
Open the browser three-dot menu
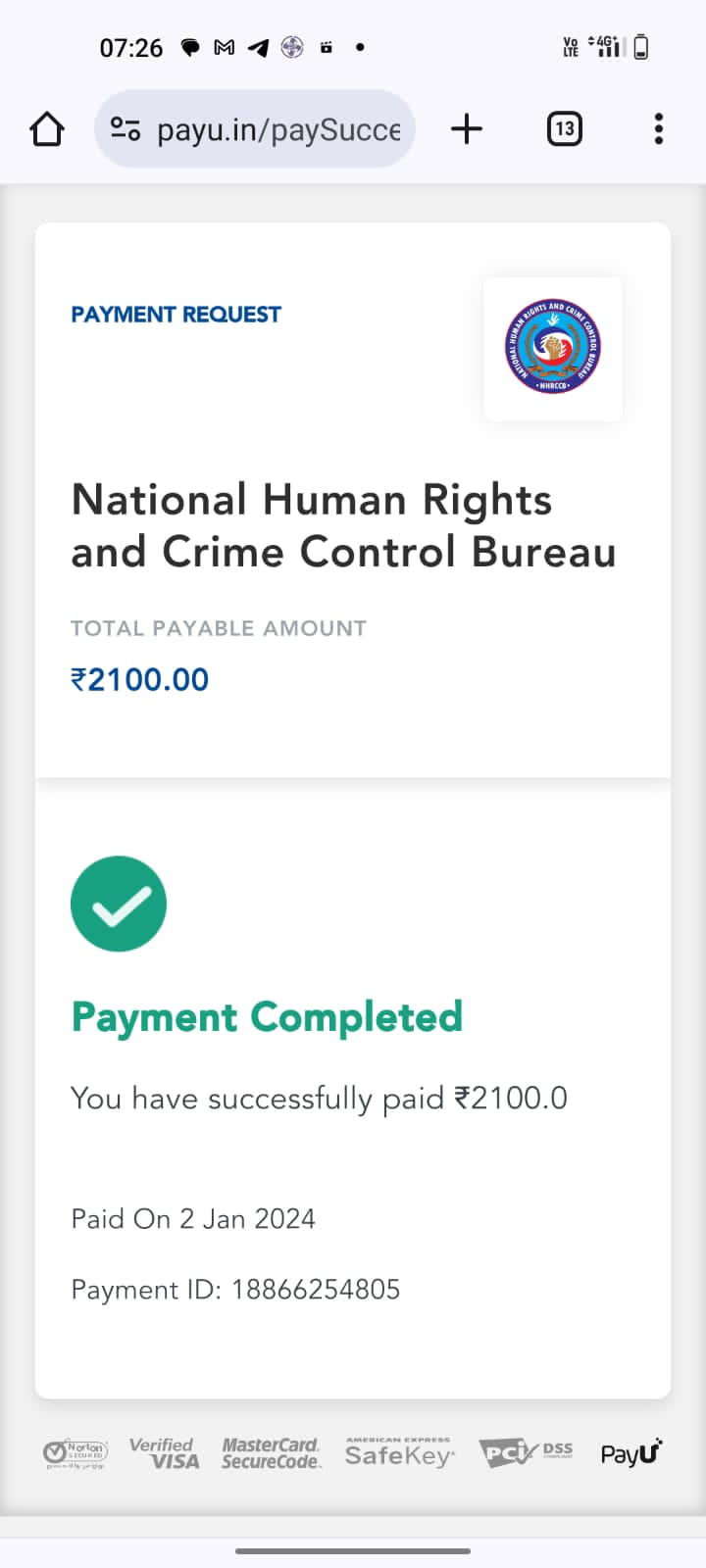[x=658, y=129]
